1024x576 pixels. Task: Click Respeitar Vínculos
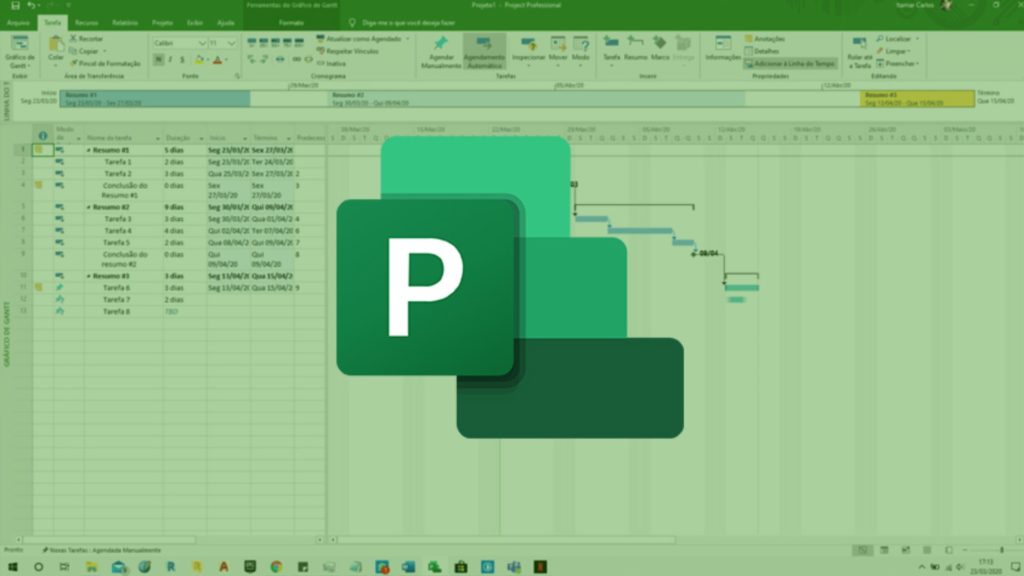(x=347, y=51)
